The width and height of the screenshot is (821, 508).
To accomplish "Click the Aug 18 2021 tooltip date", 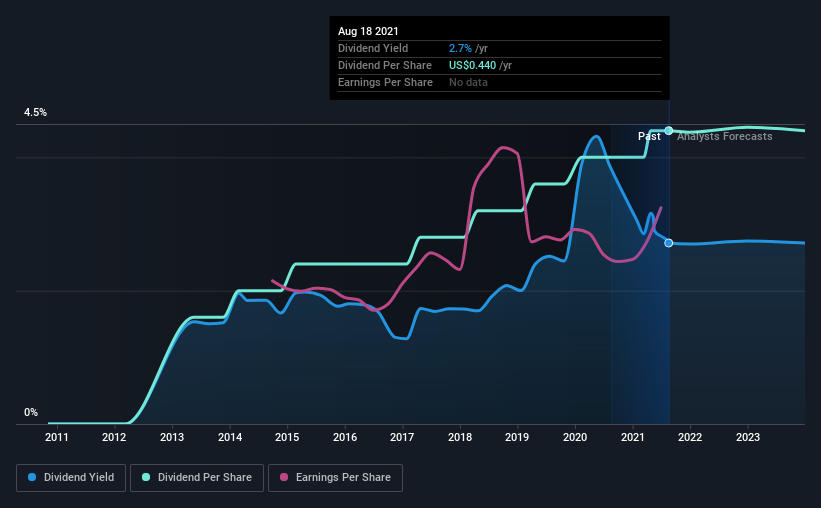I will [x=368, y=31].
